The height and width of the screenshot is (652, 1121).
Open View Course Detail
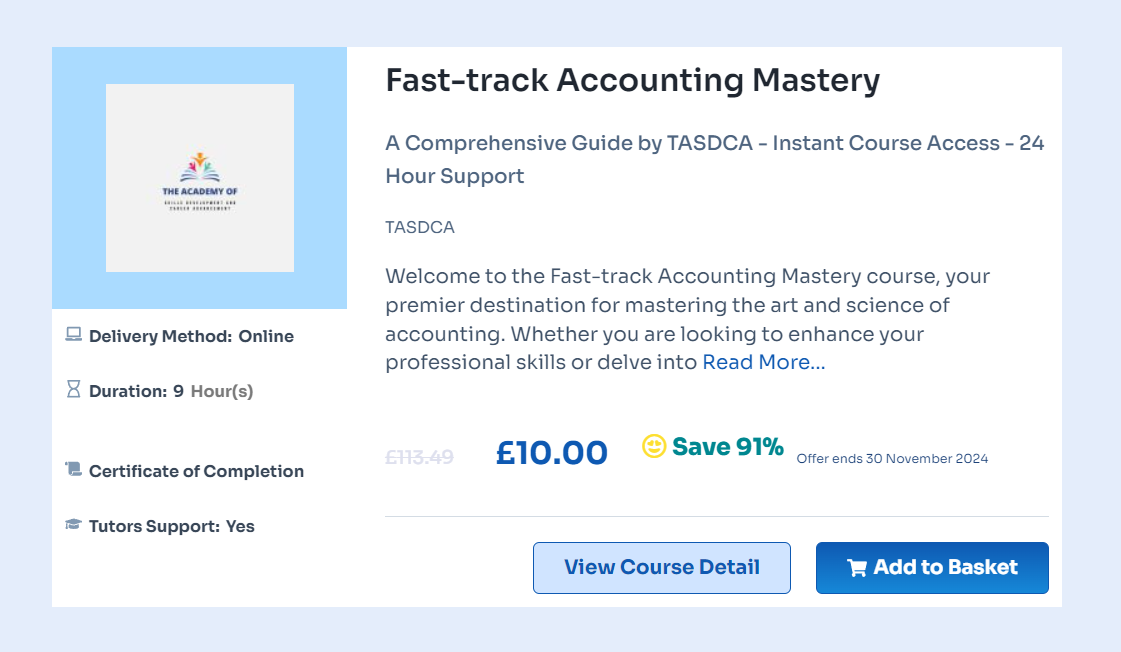coord(662,568)
